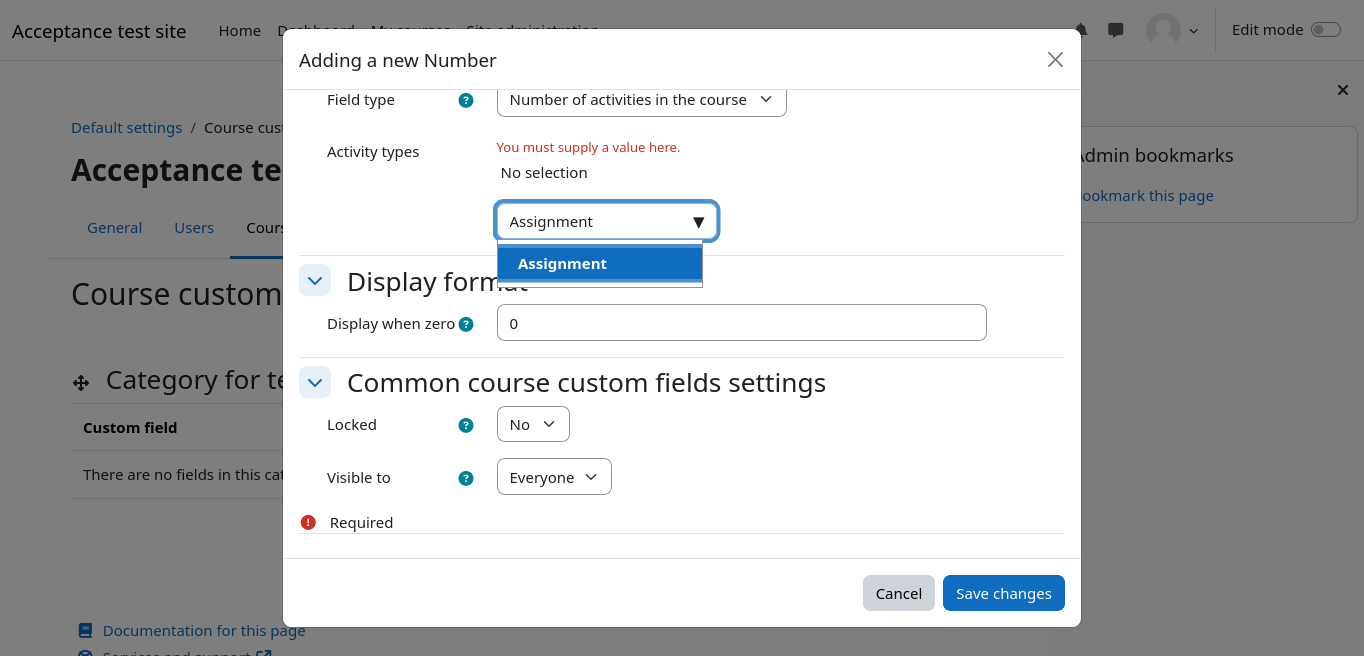1364x656 pixels.
Task: Click the help icon beside Display when zero
Action: (x=465, y=324)
